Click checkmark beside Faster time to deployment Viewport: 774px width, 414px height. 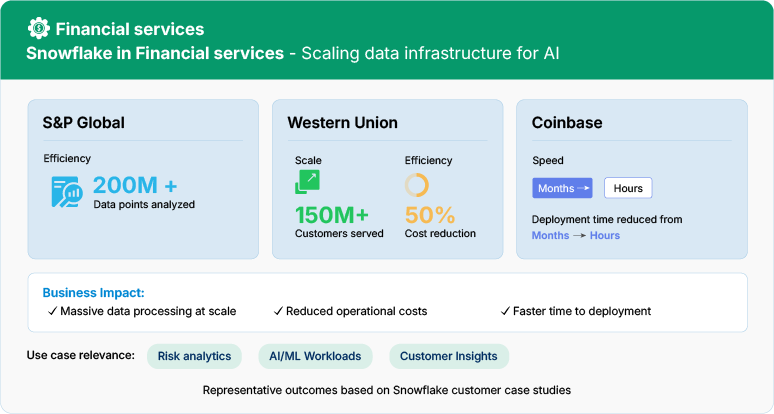click(505, 311)
